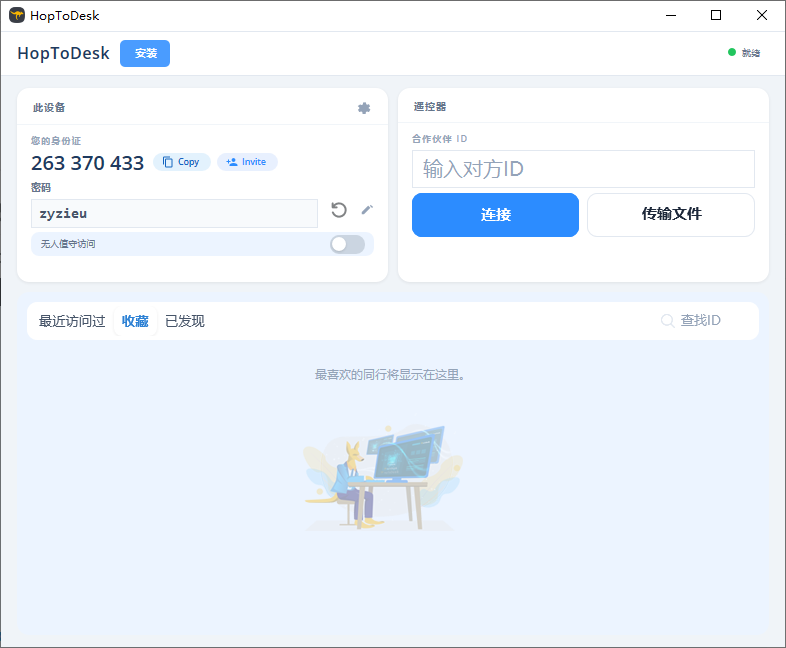The height and width of the screenshot is (648, 786).
Task: Click the 传输文件 button
Action: point(670,215)
